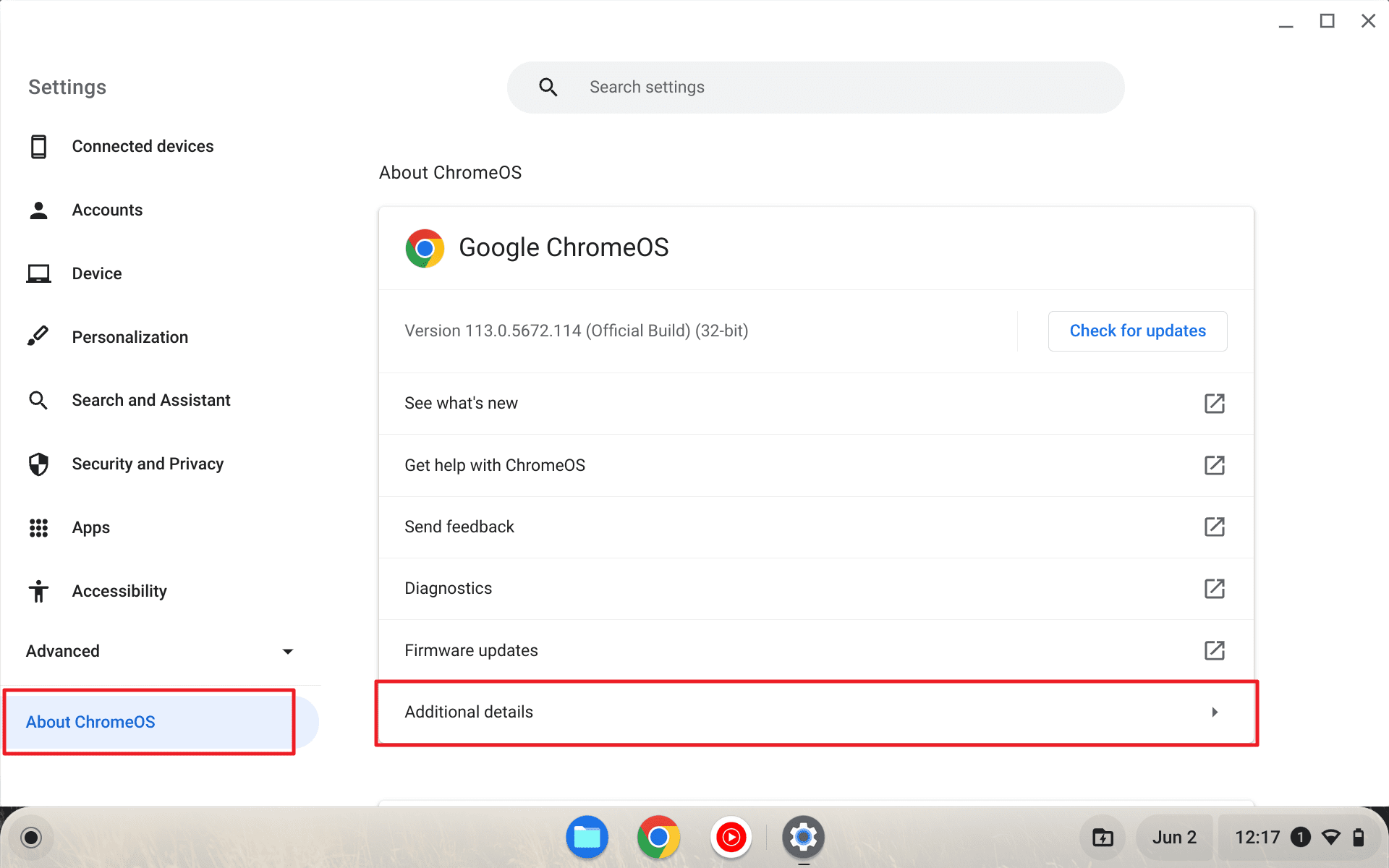
Task: Expand Additional details chevron
Action: 1215,712
